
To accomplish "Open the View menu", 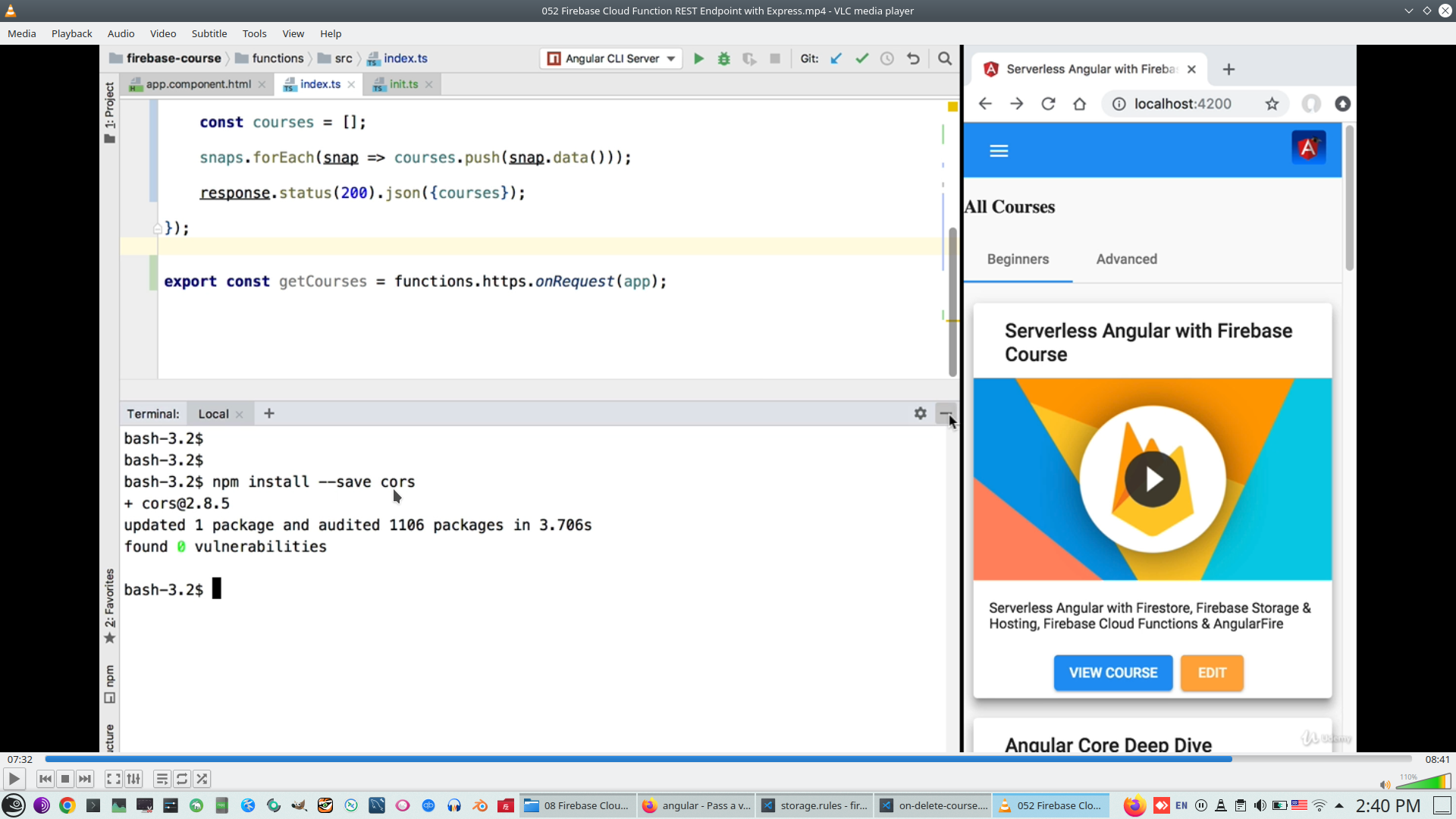I will [293, 33].
